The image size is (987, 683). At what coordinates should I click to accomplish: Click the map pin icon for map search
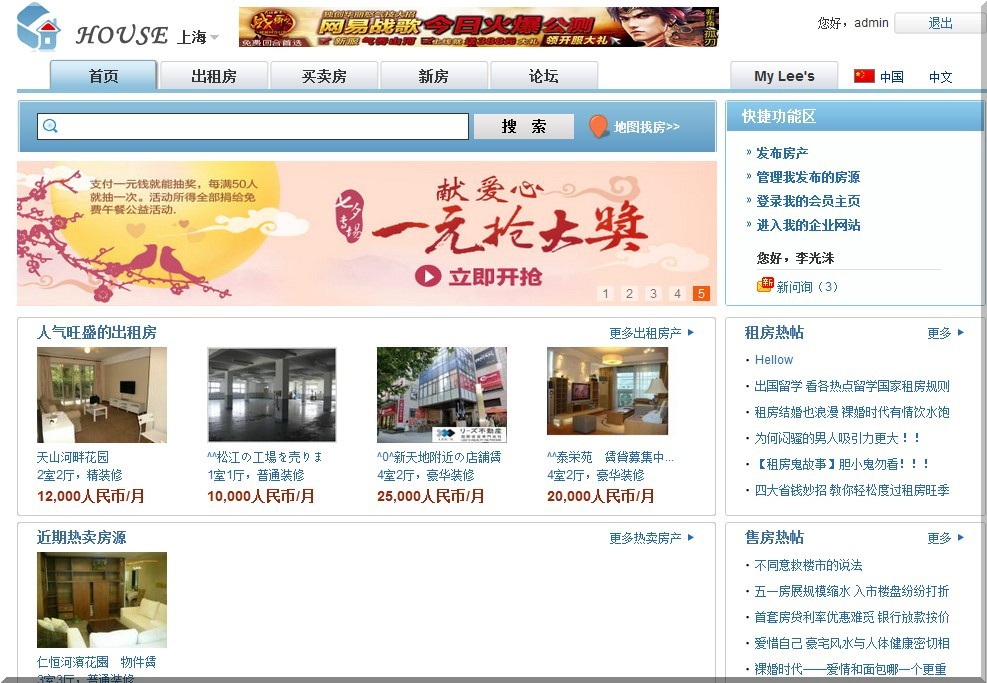coord(598,127)
